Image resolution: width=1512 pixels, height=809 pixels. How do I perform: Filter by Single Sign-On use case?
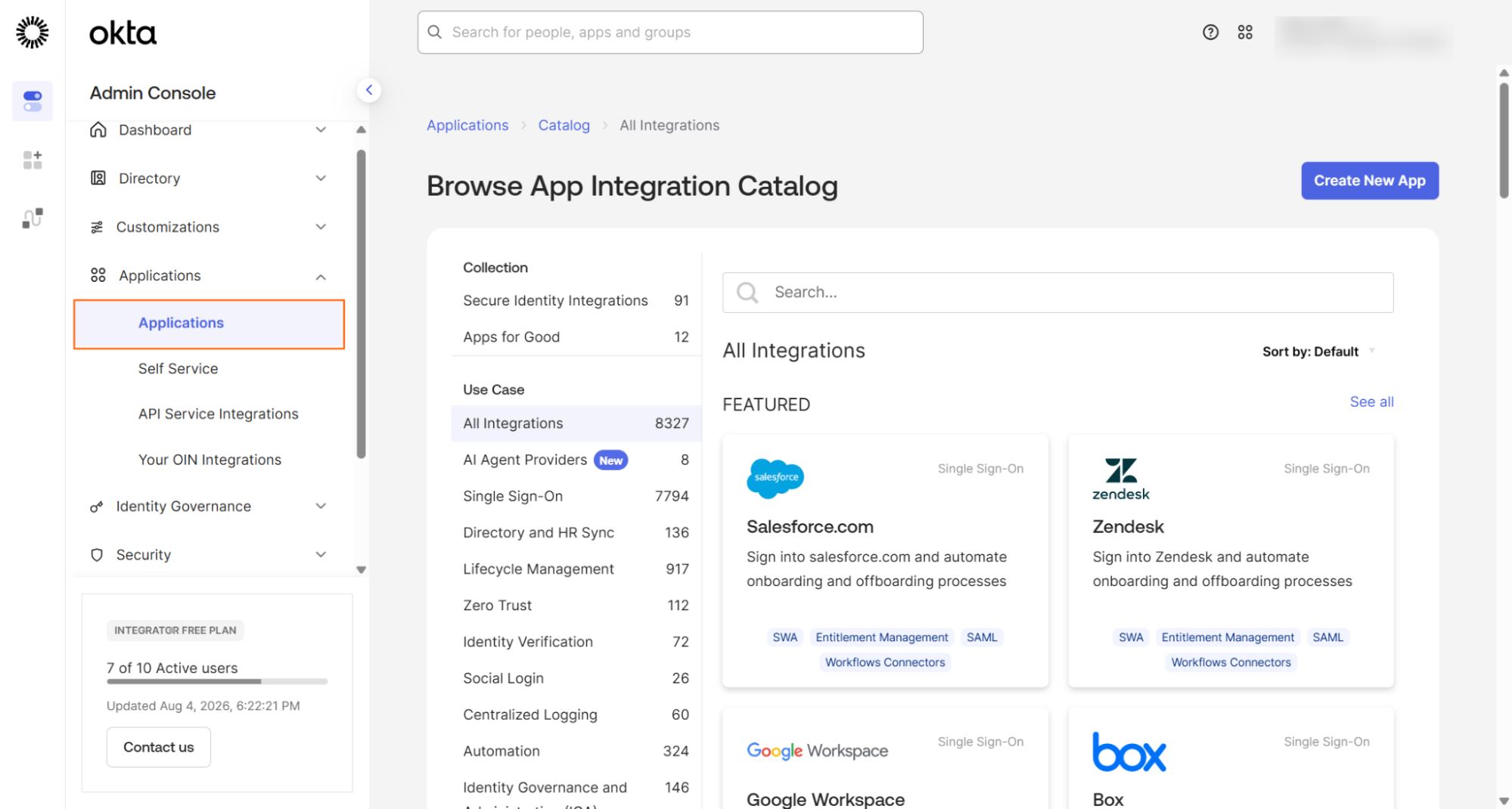[576, 497]
